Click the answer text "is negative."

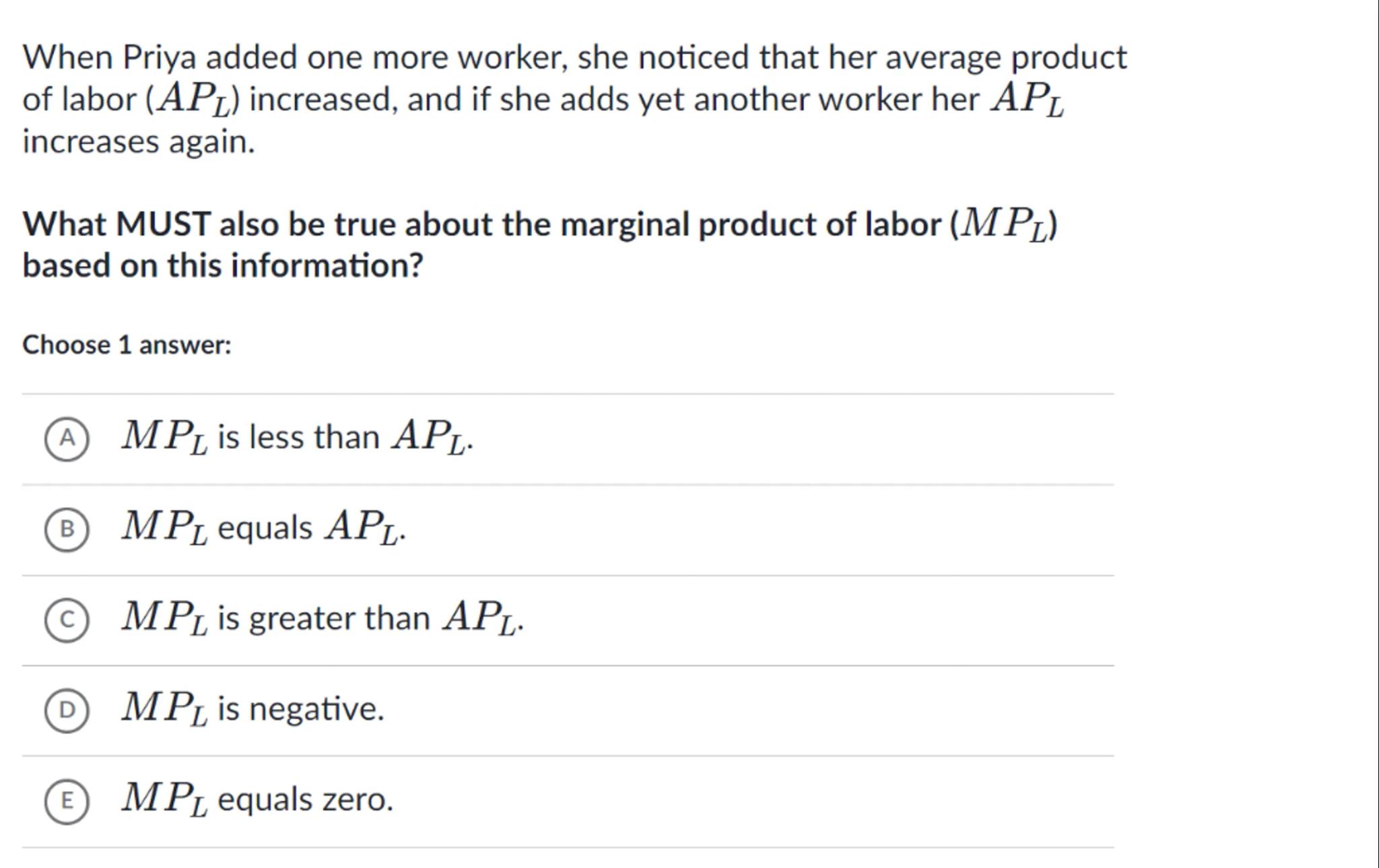pyautogui.click(x=300, y=709)
